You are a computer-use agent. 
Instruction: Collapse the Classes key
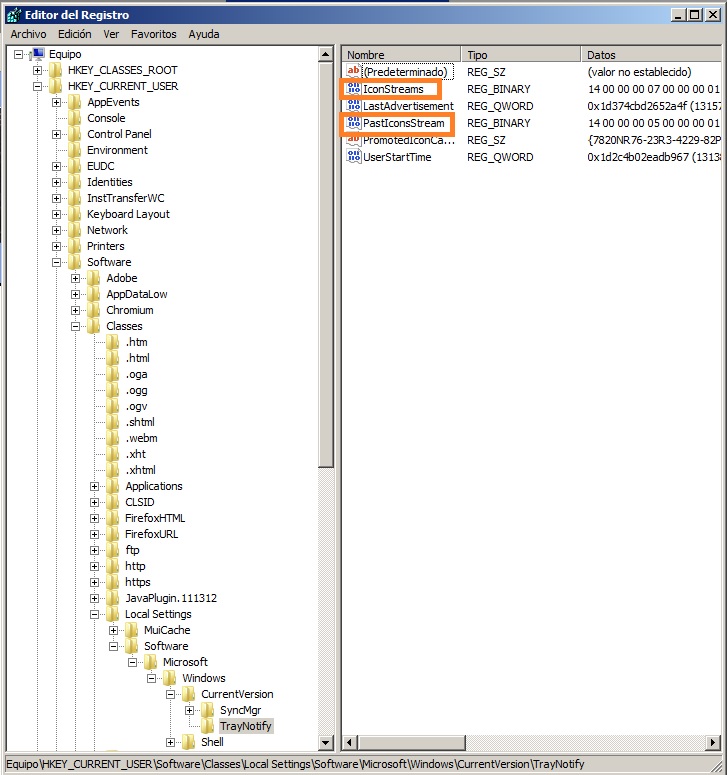click(75, 326)
